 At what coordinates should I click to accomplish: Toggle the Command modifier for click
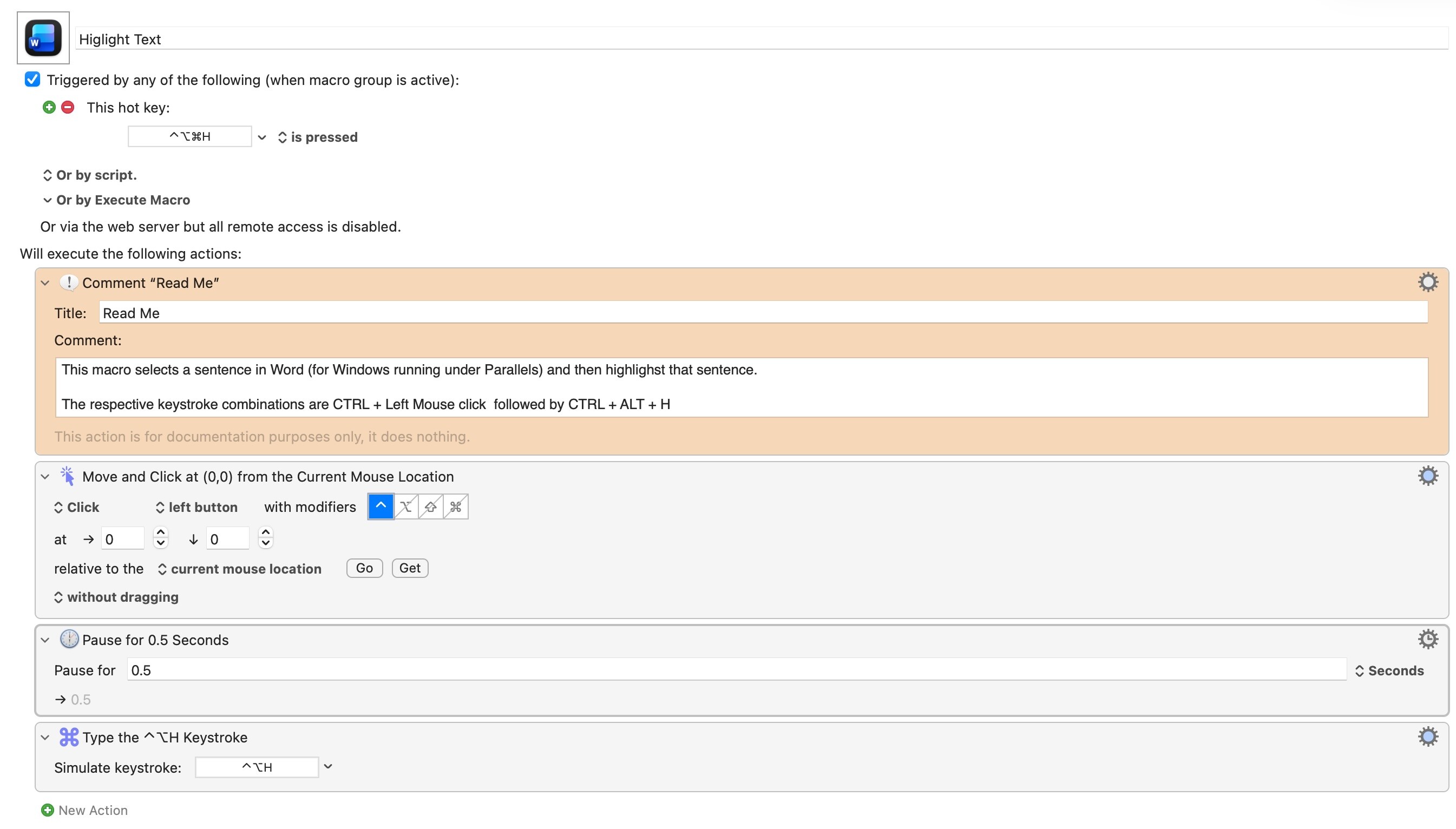coord(455,506)
